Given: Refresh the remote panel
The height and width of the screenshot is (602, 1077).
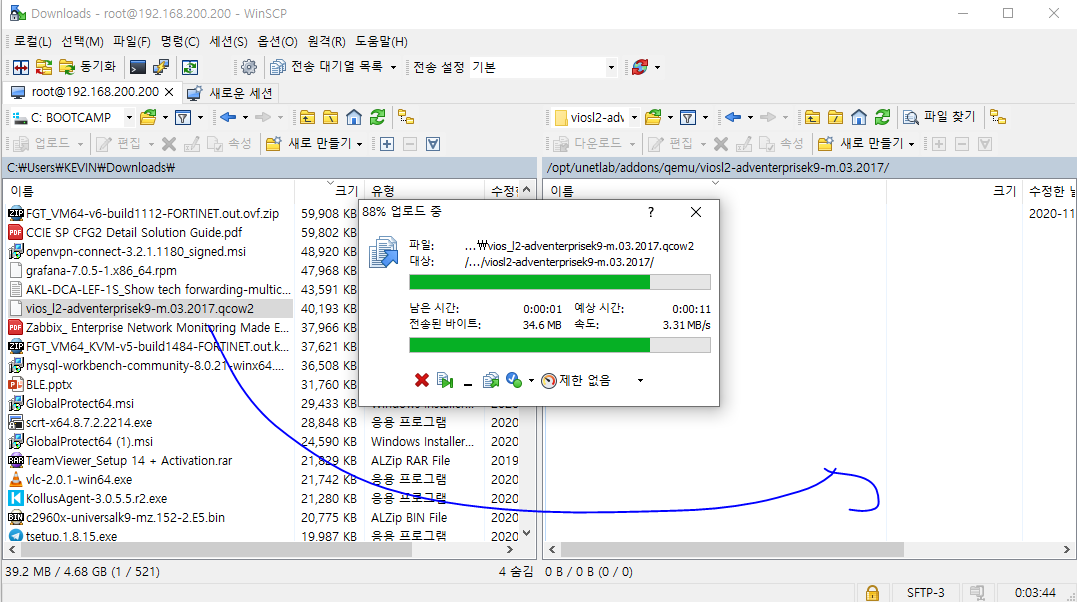Looking at the screenshot, I should click(x=882, y=118).
